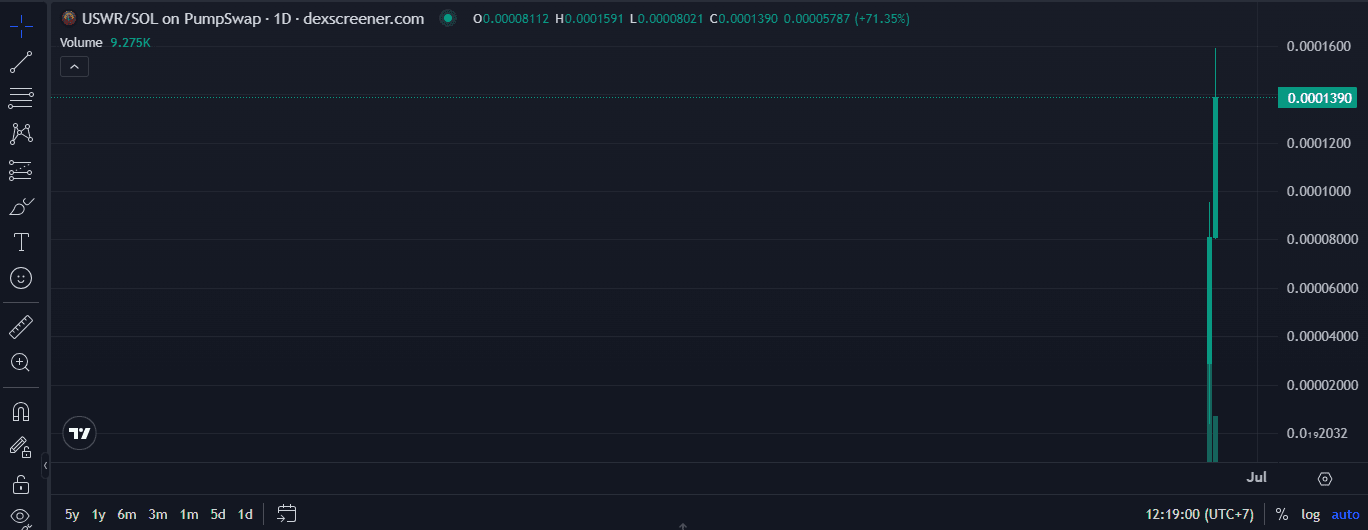The width and height of the screenshot is (1368, 530).
Task: Lock all drawing tools
Action: [21, 484]
